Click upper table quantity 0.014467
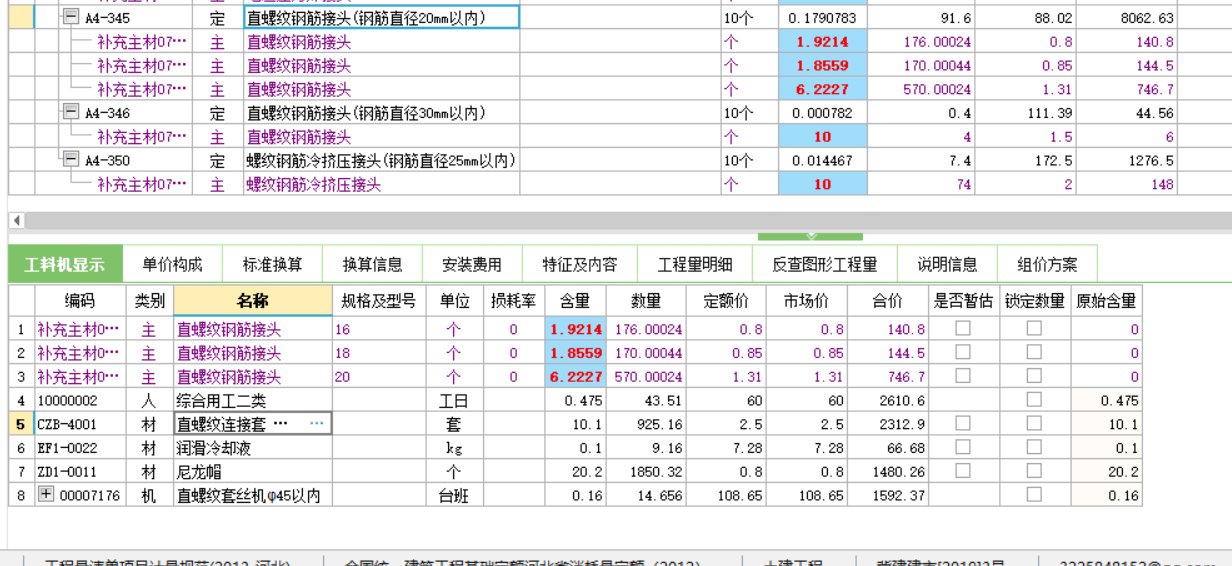The image size is (1232, 566). 823,160
